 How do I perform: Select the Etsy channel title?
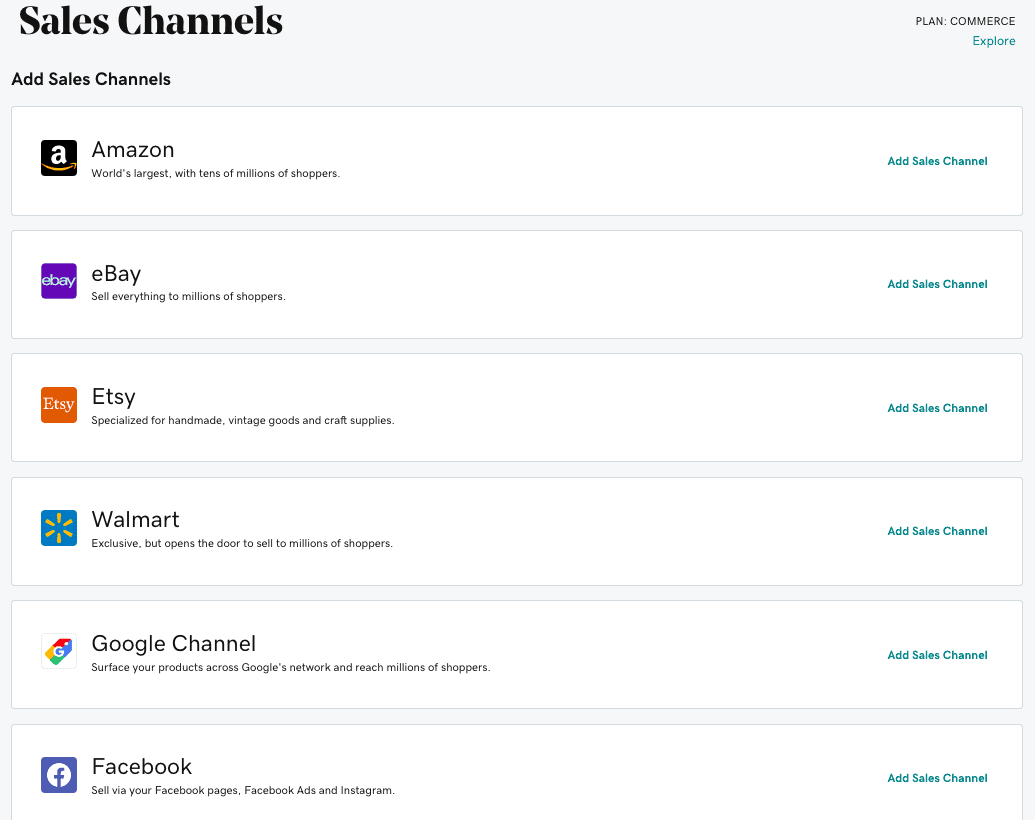pos(114,397)
